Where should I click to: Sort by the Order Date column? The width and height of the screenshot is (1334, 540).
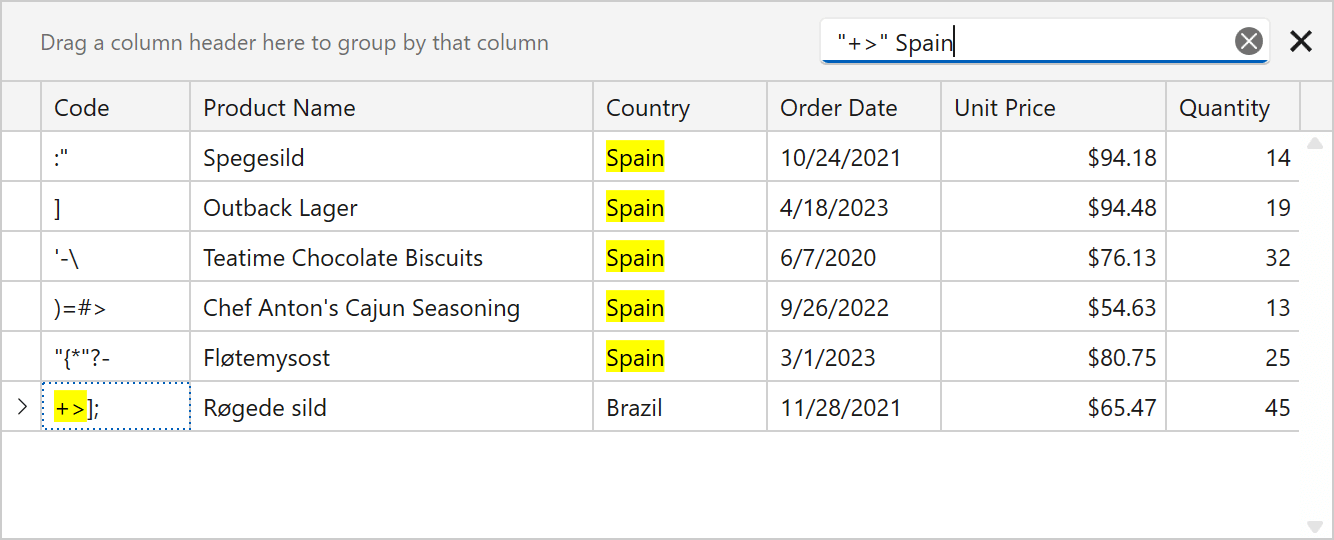pos(853,108)
